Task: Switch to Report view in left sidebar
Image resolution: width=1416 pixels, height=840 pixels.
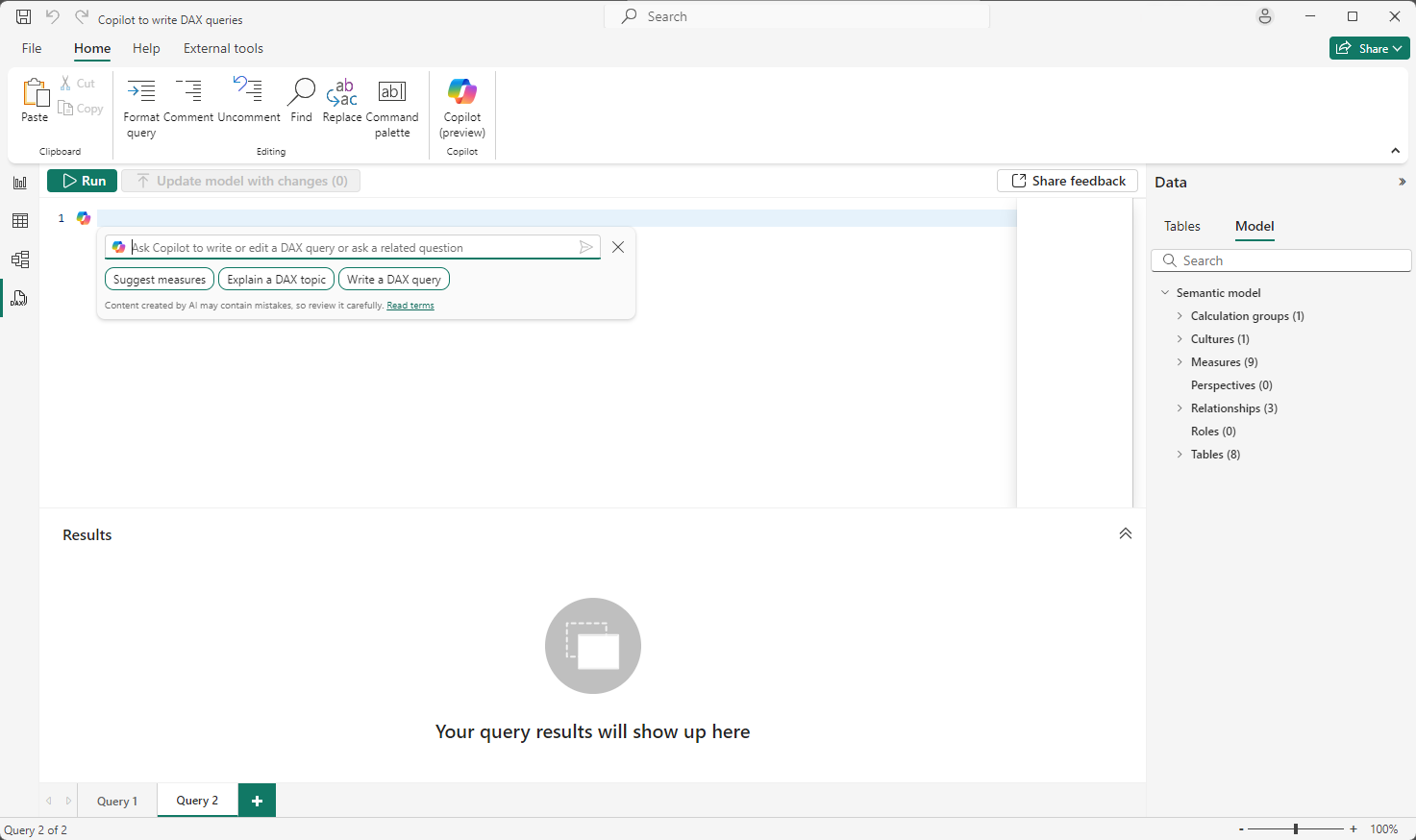Action: pyautogui.click(x=20, y=183)
